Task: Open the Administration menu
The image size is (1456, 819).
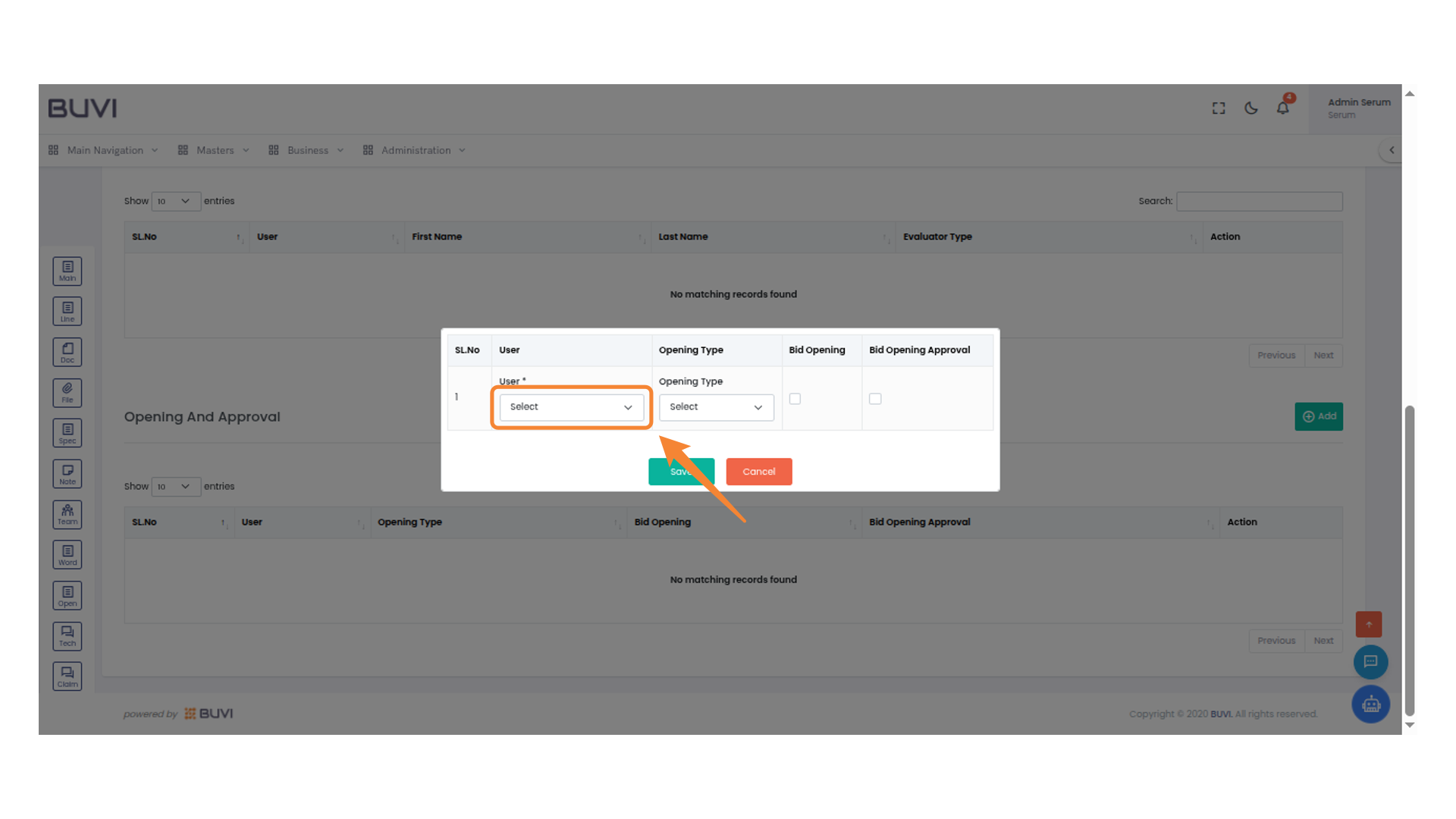Action: pos(416,149)
